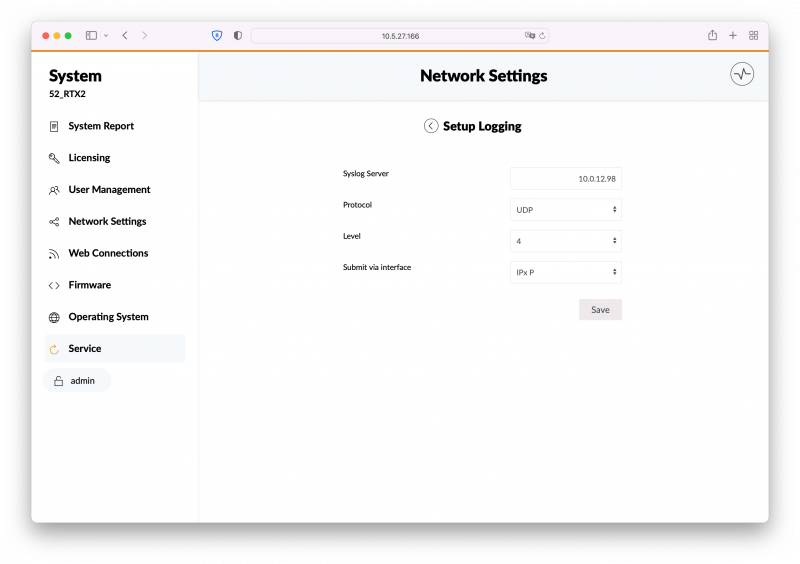
Task: Click the Network Settings share icon
Action: point(54,222)
